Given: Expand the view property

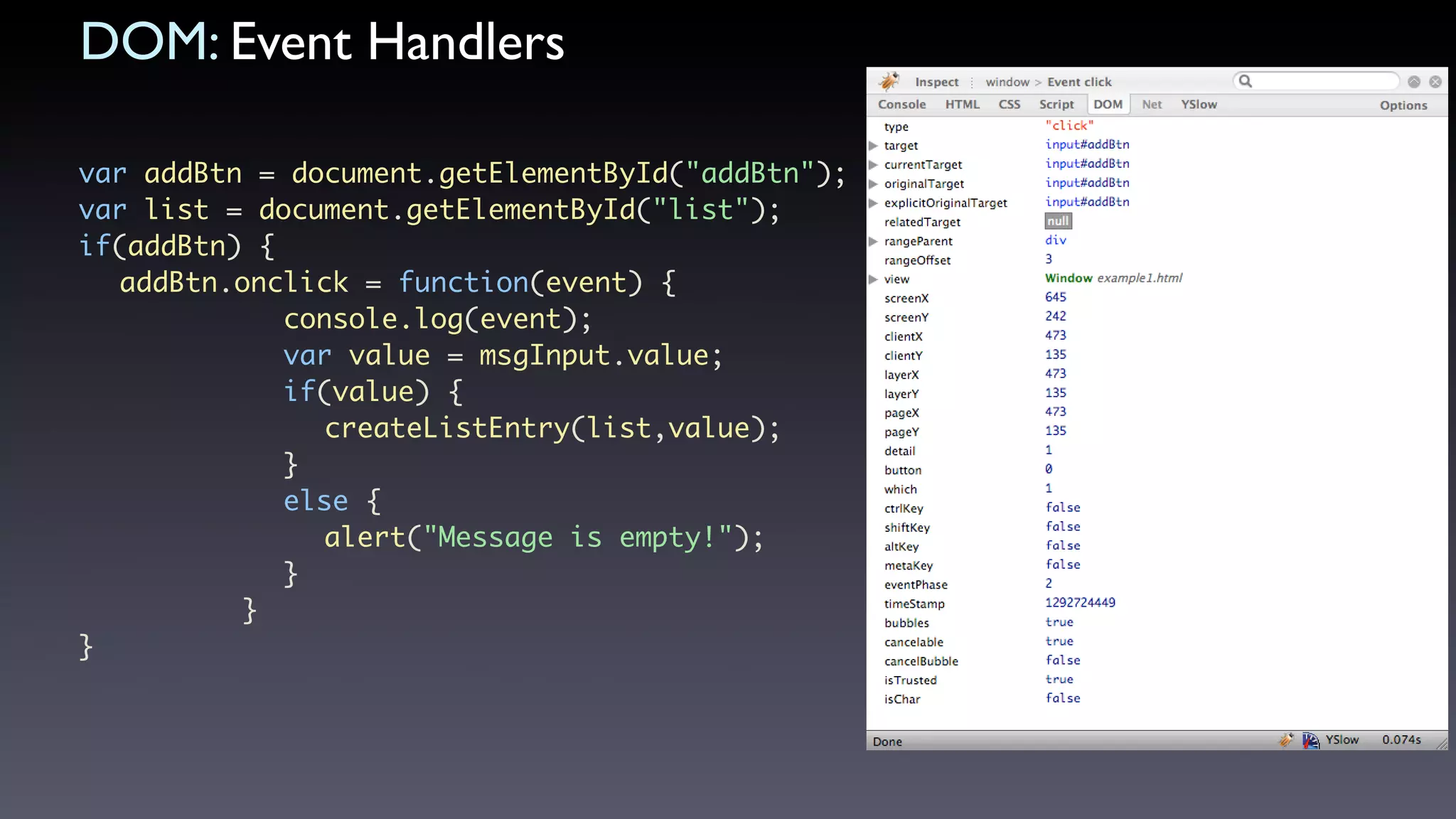Looking at the screenshot, I should coord(873,279).
